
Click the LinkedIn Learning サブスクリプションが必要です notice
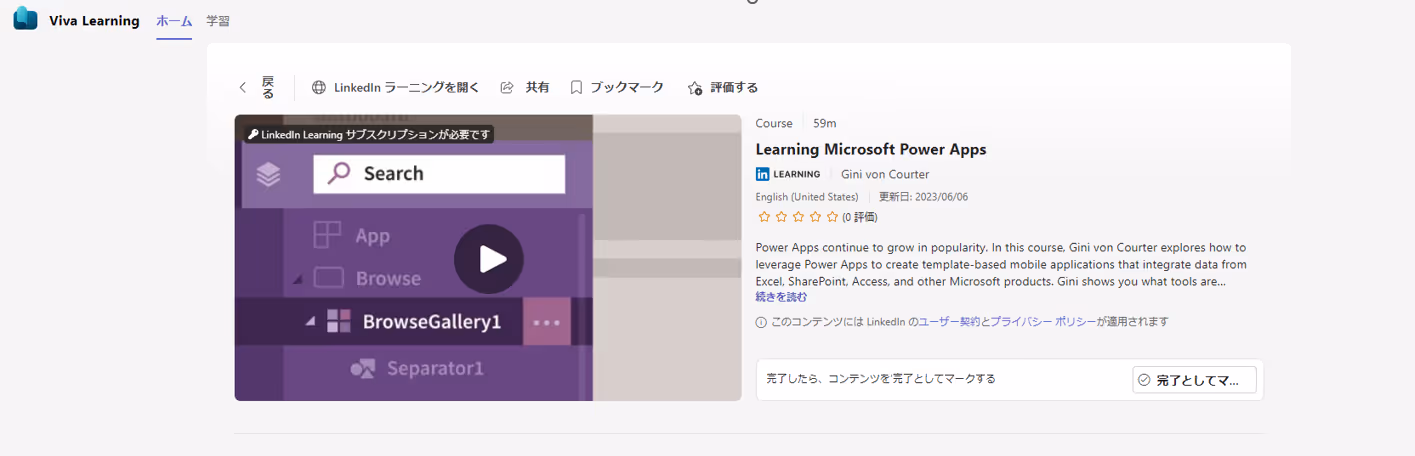(x=369, y=134)
